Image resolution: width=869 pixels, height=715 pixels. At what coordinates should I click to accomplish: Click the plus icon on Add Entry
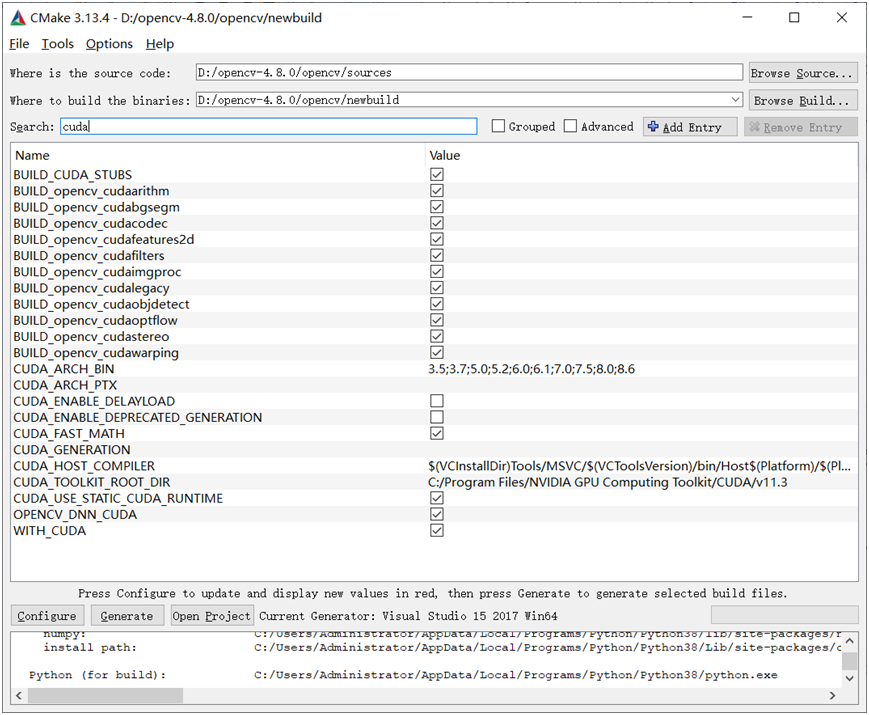point(653,127)
